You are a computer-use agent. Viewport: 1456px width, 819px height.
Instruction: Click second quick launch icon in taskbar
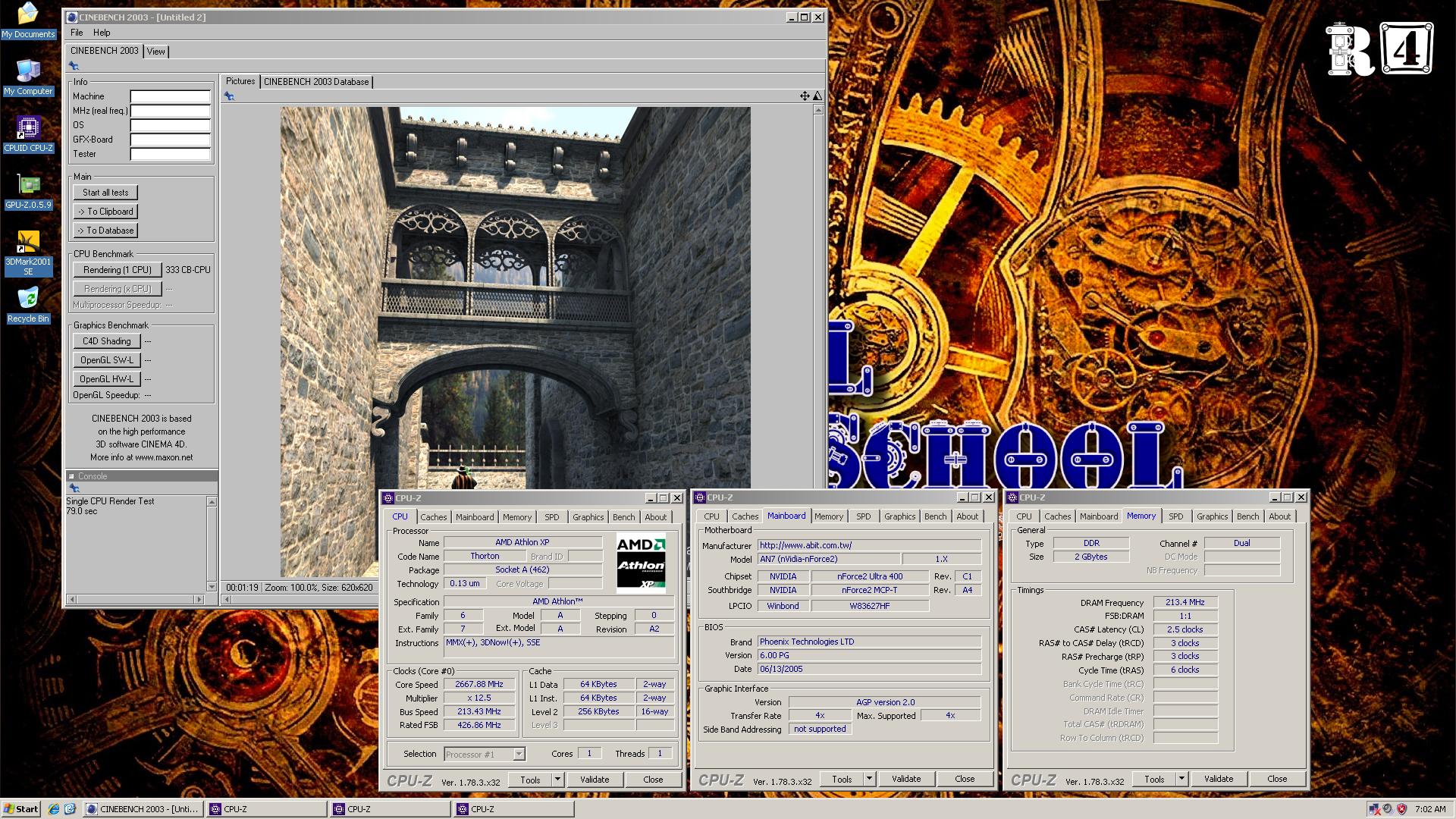pos(70,809)
